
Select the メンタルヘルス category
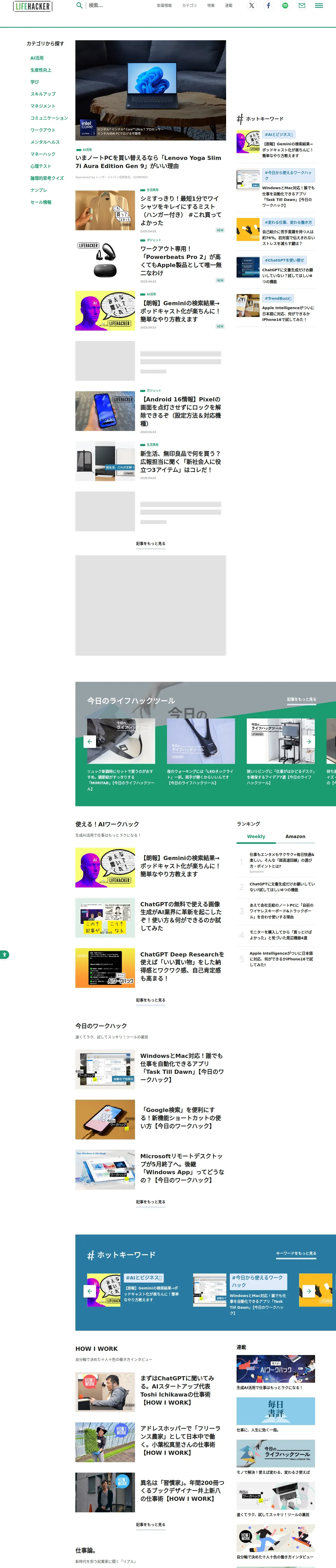click(x=45, y=142)
